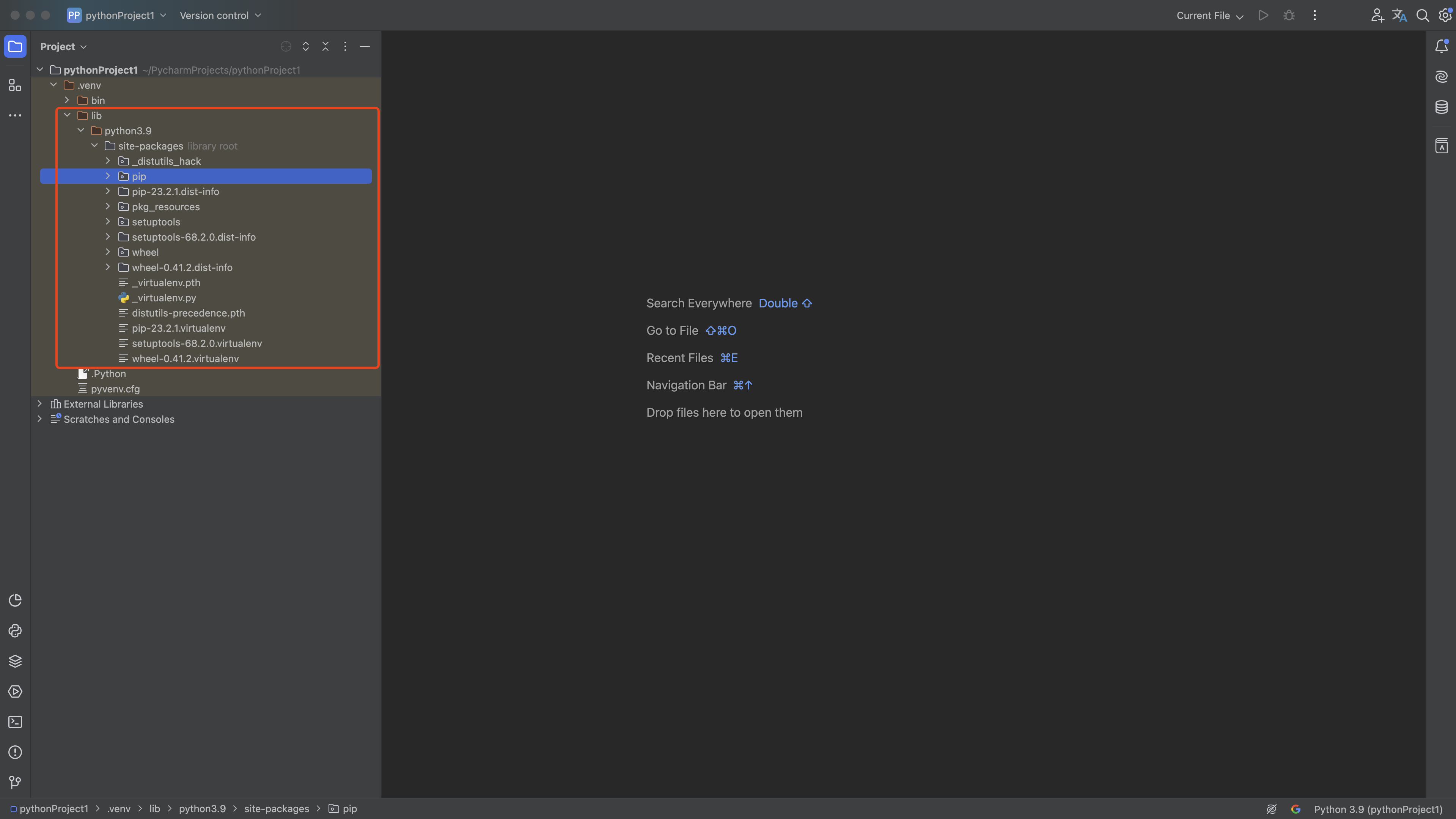
Task: Click Select Opened File crosshair icon
Action: point(286,46)
